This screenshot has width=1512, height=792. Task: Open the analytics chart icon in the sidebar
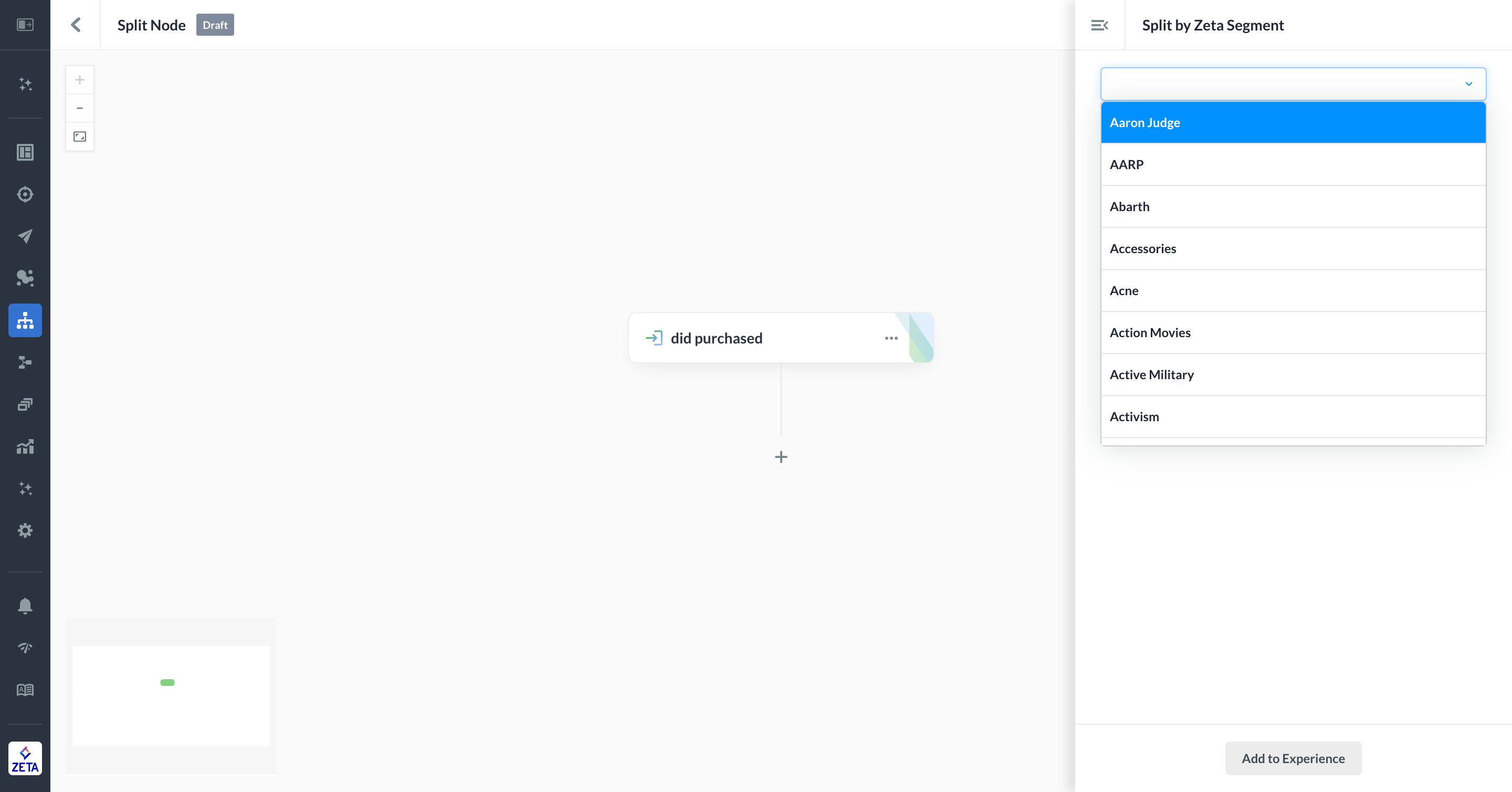tap(25, 447)
